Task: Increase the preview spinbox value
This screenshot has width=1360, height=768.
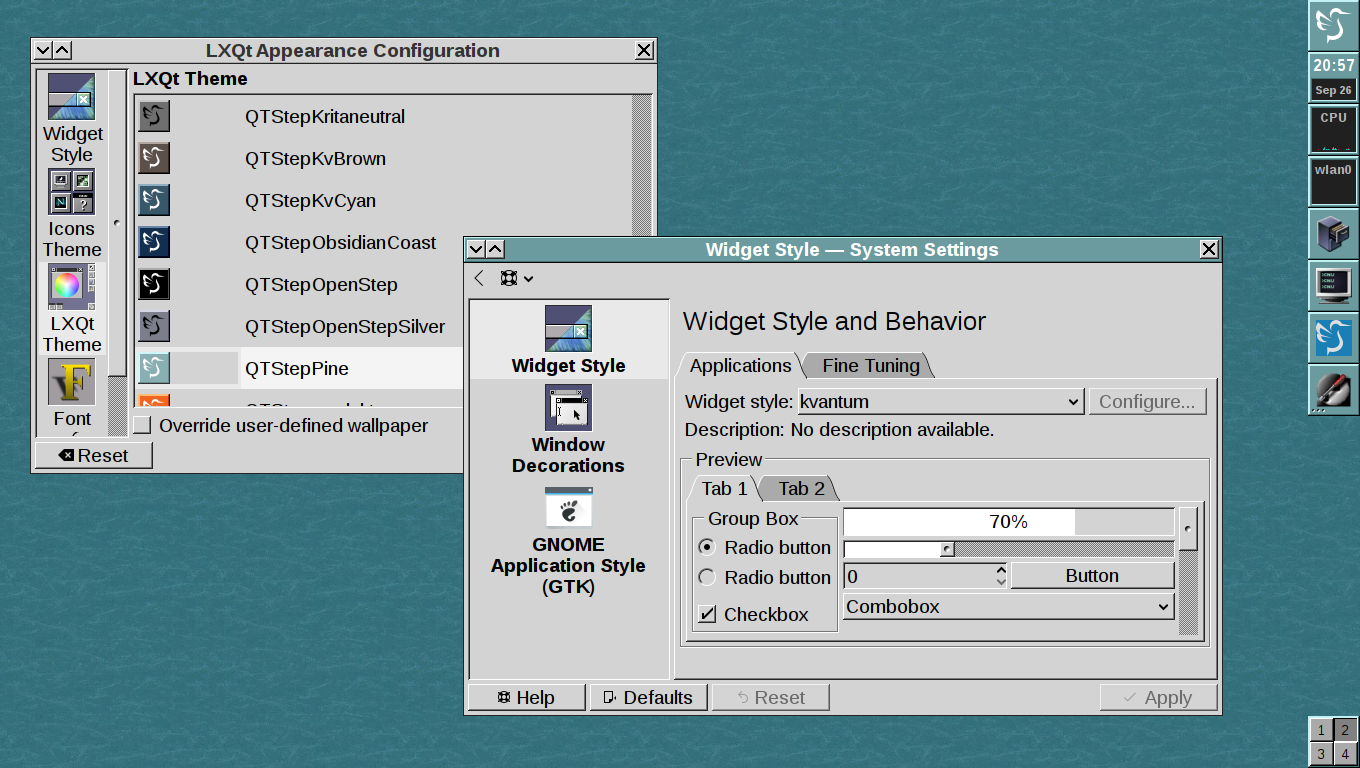Action: (x=1001, y=570)
